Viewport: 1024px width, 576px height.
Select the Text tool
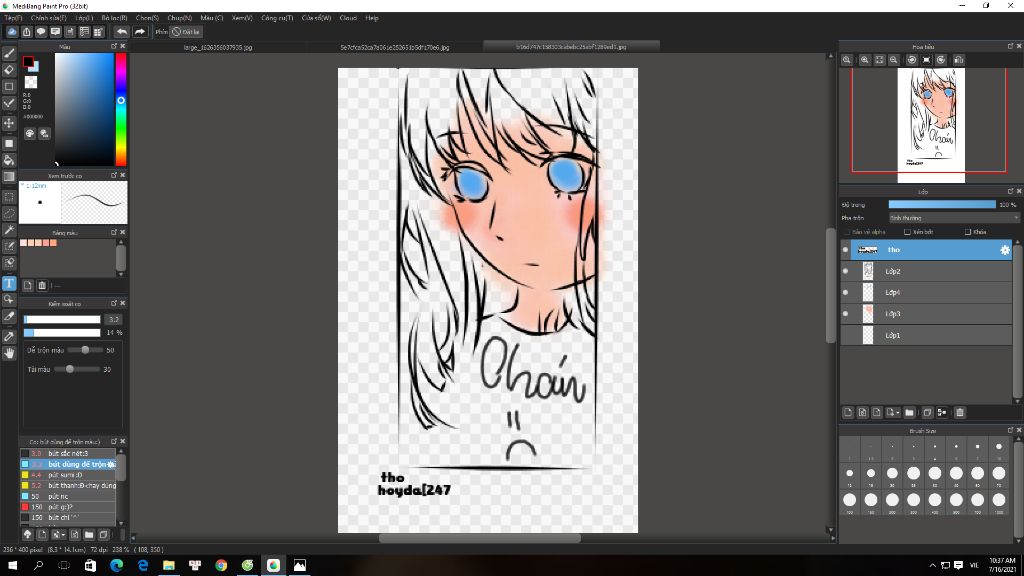click(x=9, y=283)
